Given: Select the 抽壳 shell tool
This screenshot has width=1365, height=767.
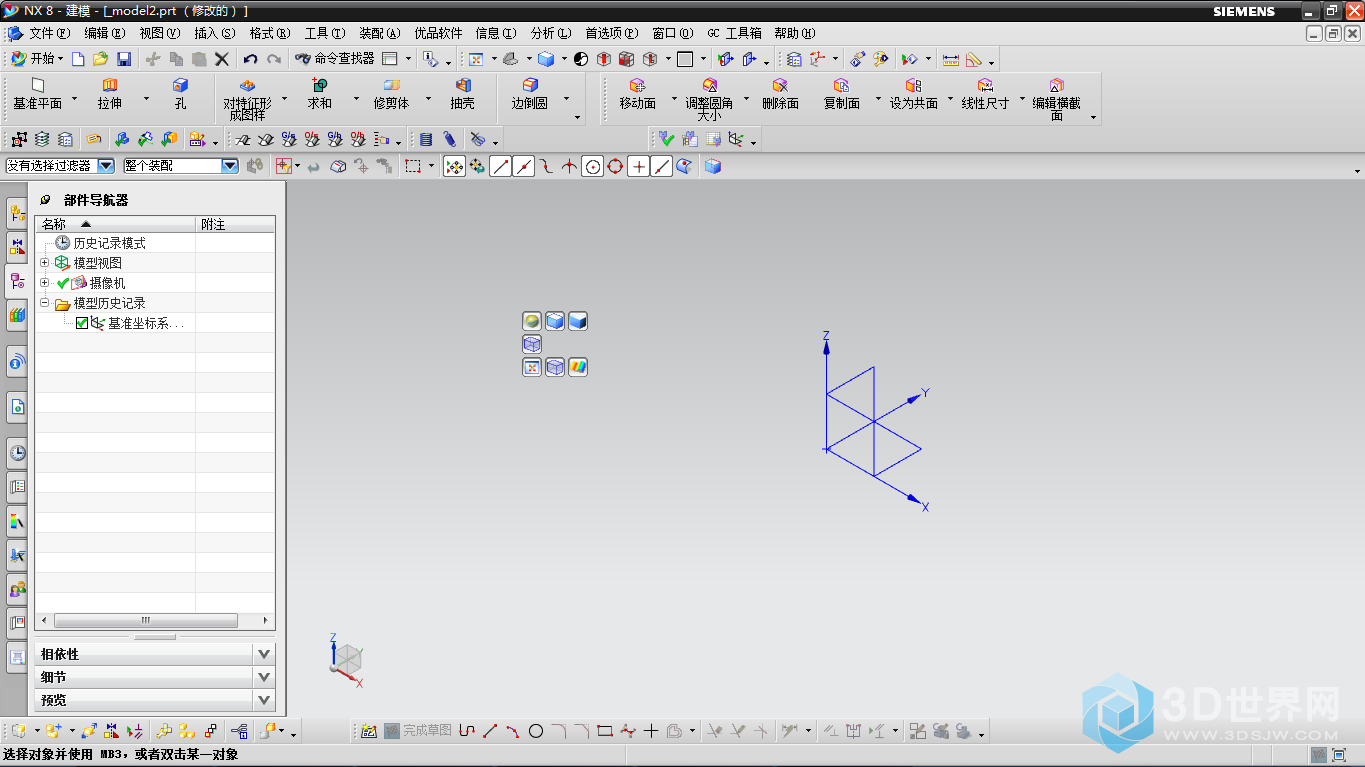Looking at the screenshot, I should tap(462, 94).
